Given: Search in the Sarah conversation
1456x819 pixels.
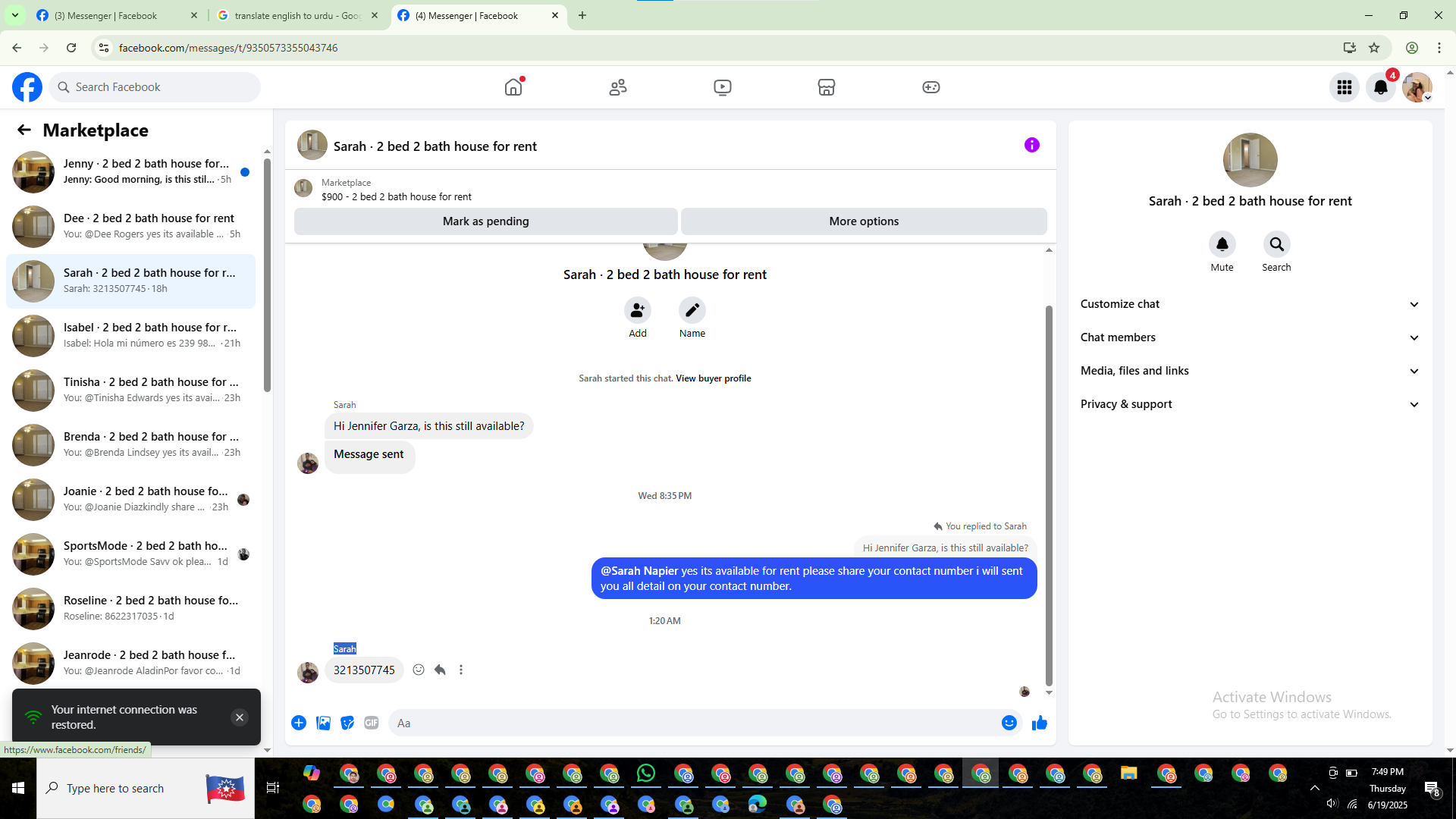Looking at the screenshot, I should [x=1277, y=244].
